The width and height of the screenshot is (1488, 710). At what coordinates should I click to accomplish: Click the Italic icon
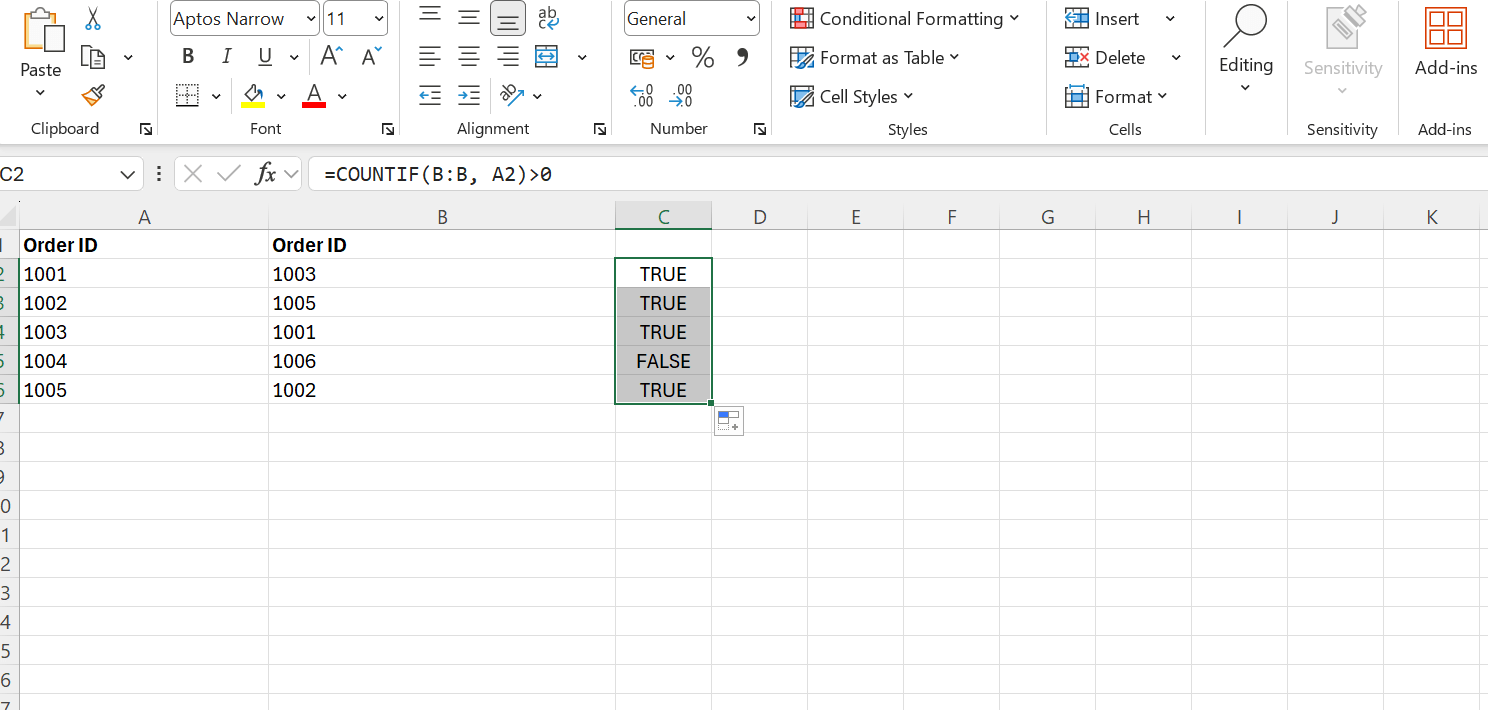[226, 56]
